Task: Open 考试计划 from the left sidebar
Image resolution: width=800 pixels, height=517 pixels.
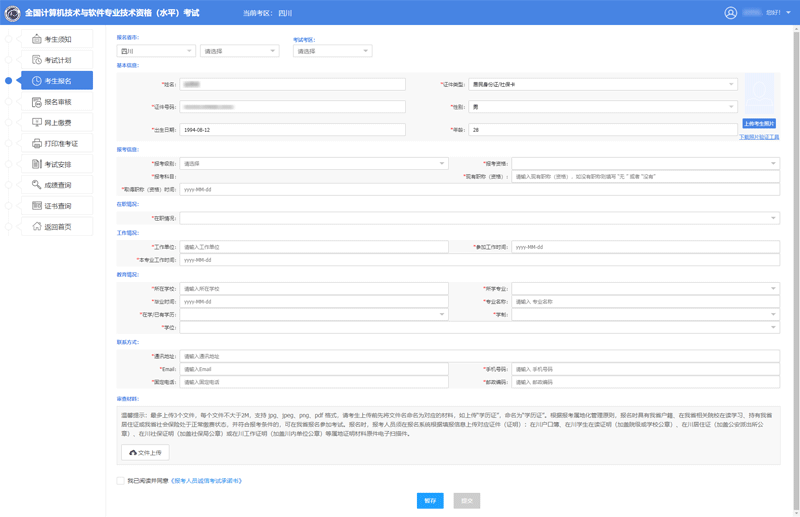Action: 57,60
